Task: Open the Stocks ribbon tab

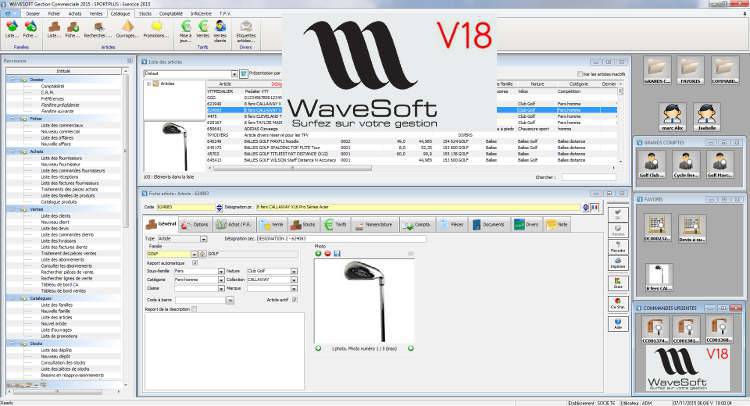Action: click(145, 13)
